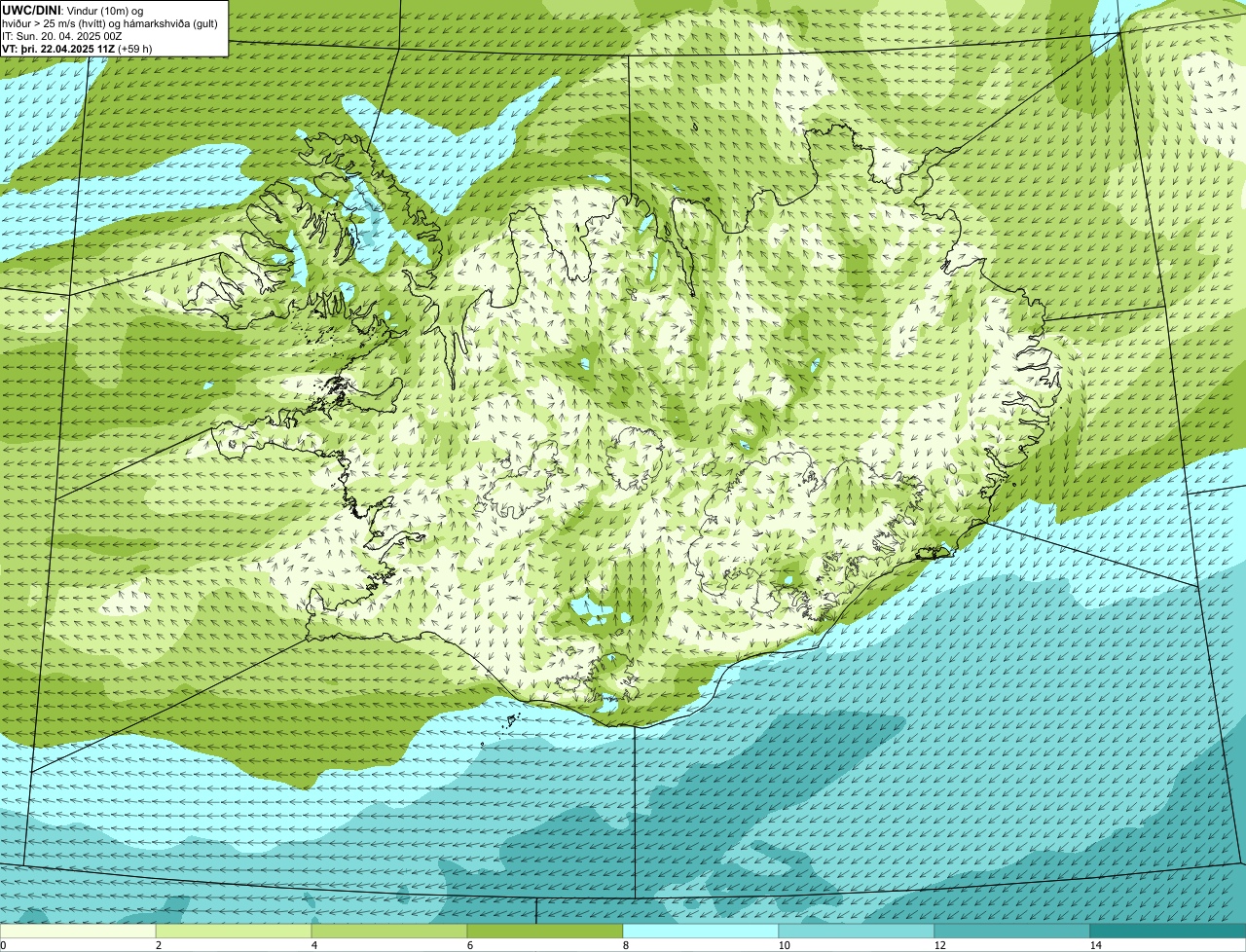Click the cyan 10–12 m/s legend swatch
1246x952 pixels.
coord(857,932)
